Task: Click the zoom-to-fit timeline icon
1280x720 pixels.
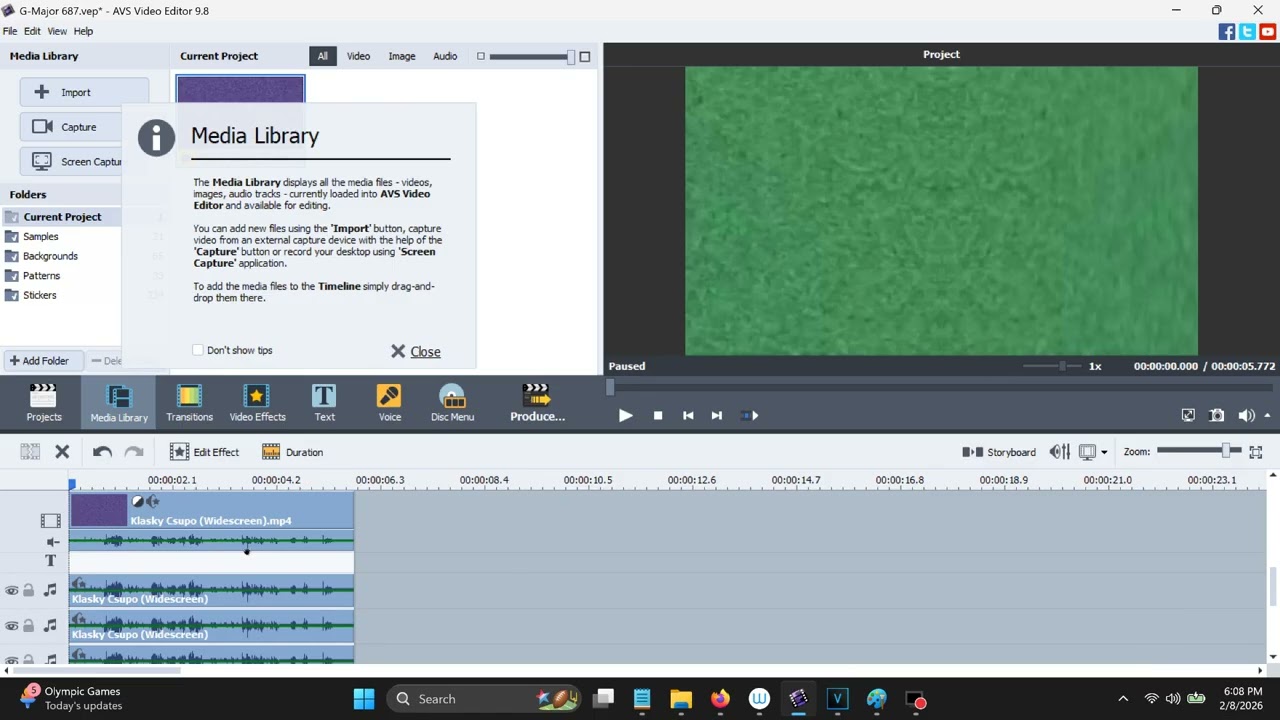Action: tap(1256, 452)
